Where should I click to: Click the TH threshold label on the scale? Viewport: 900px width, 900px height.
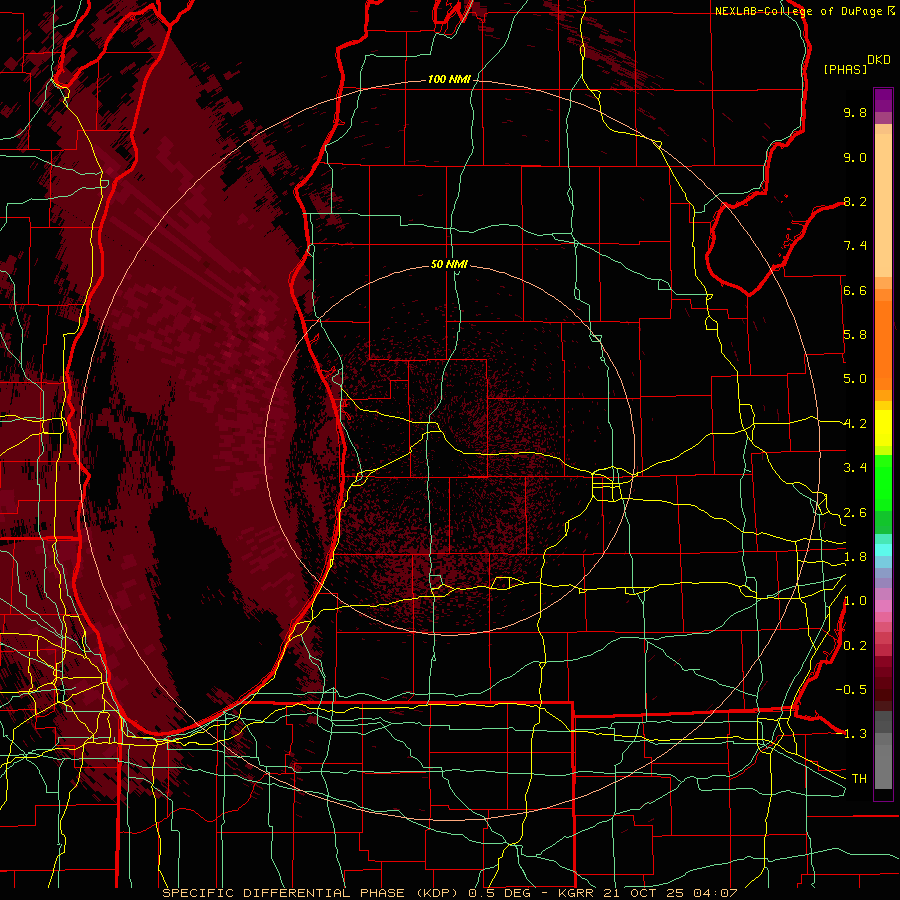coord(859,779)
